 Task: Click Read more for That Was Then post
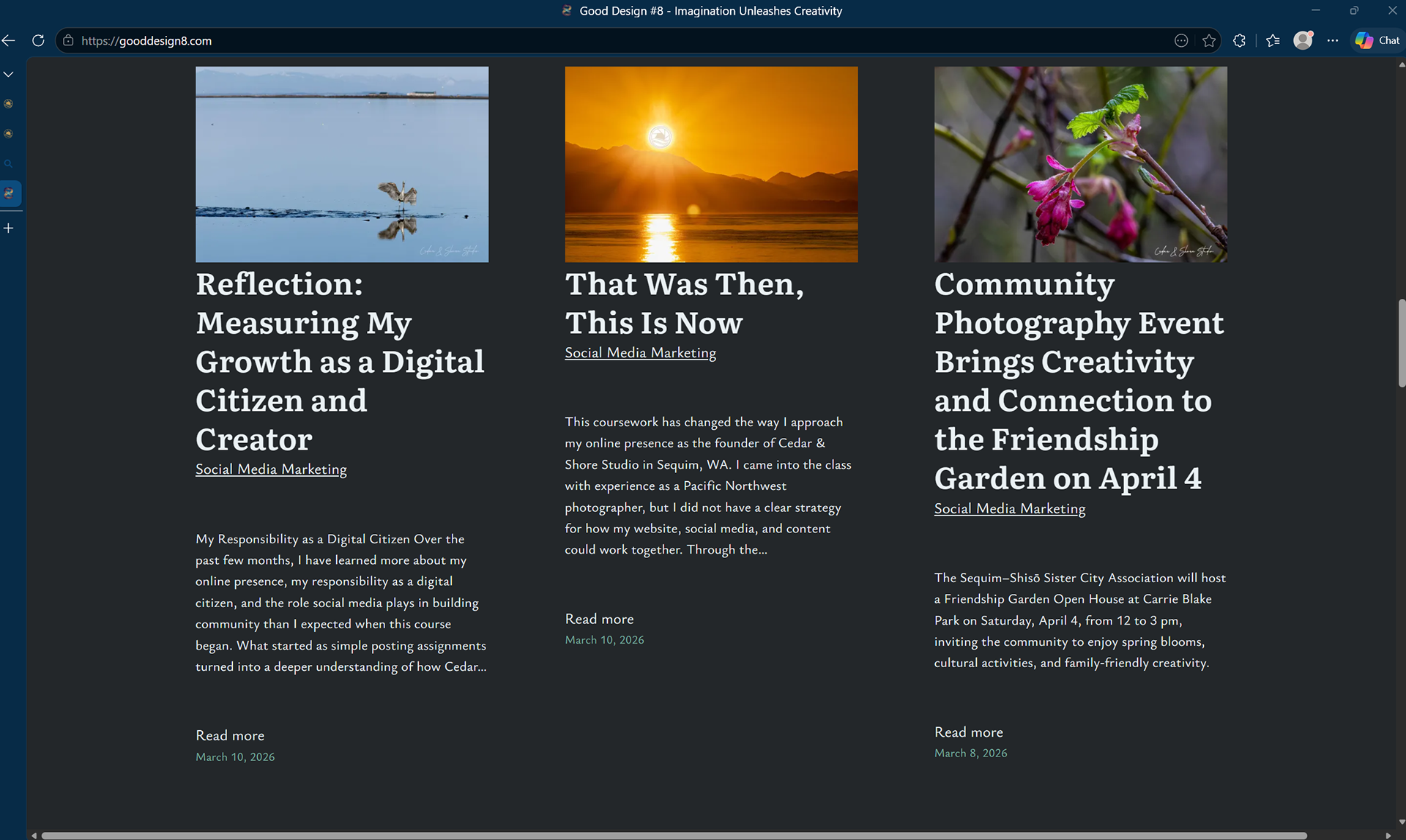(x=599, y=619)
